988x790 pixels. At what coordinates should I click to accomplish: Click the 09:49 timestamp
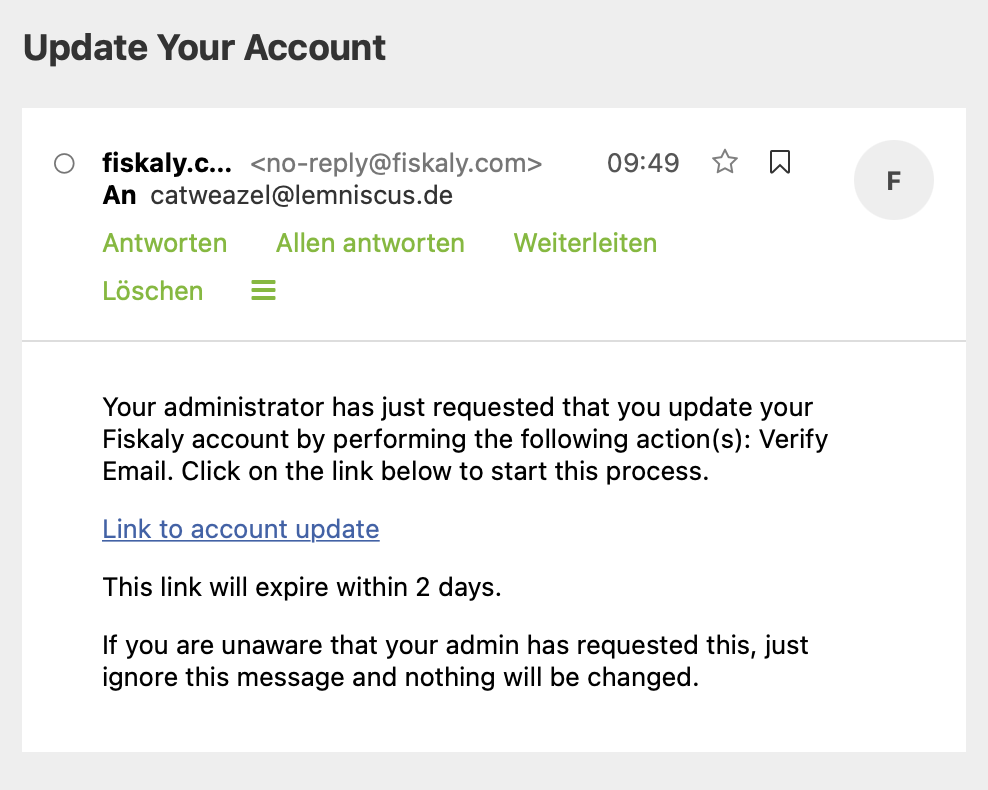[x=643, y=163]
